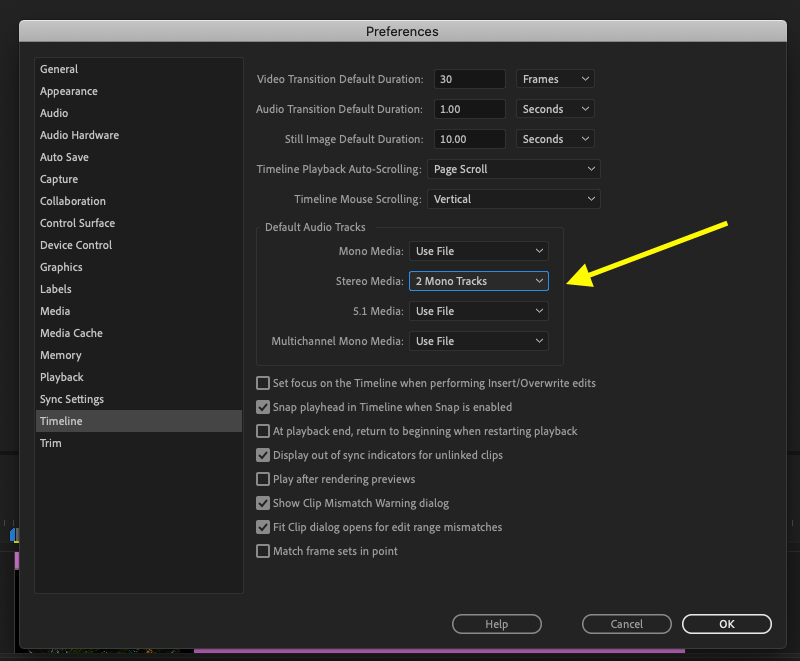Click the Help button

pos(497,623)
